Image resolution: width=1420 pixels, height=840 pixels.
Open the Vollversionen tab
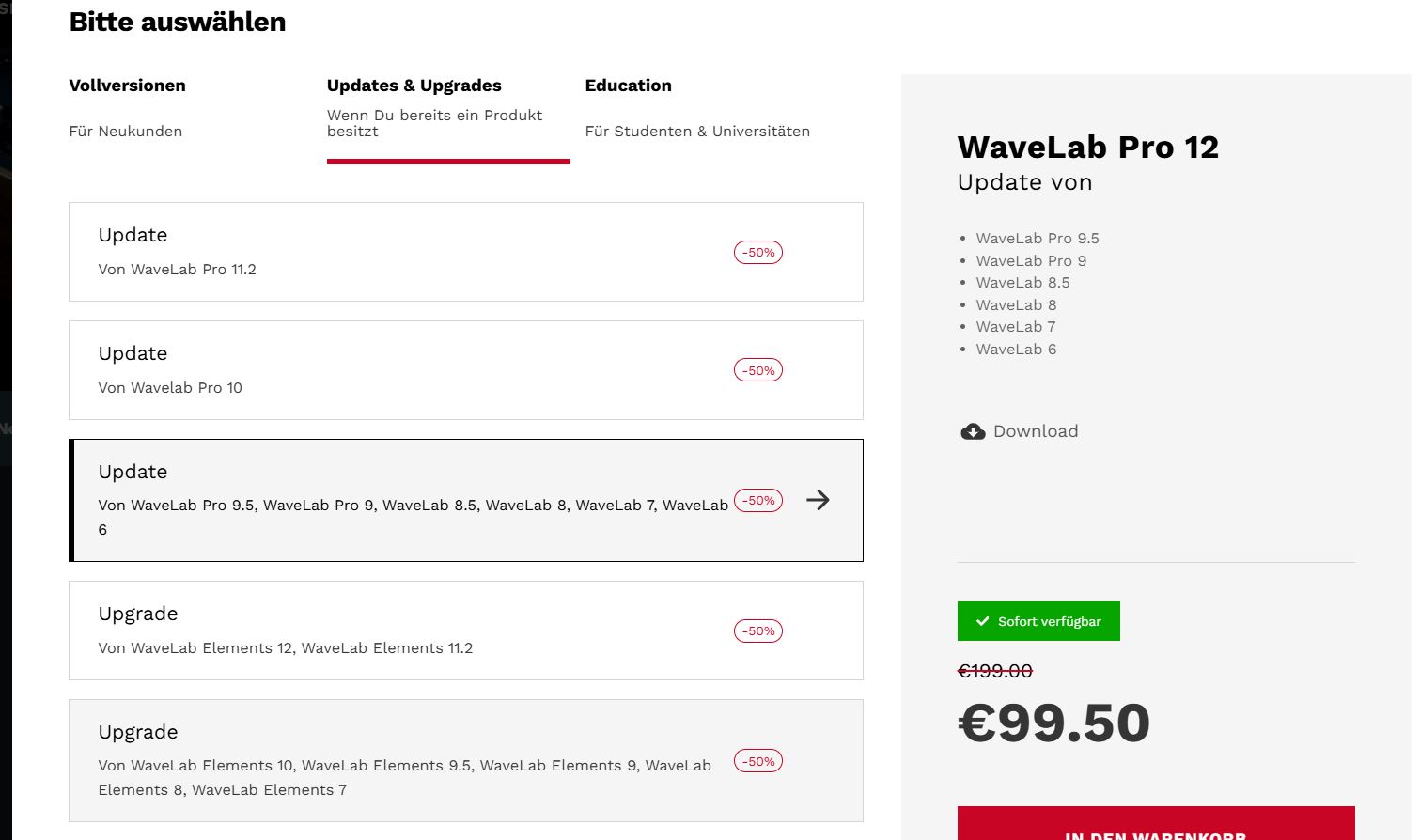pyautogui.click(x=128, y=86)
